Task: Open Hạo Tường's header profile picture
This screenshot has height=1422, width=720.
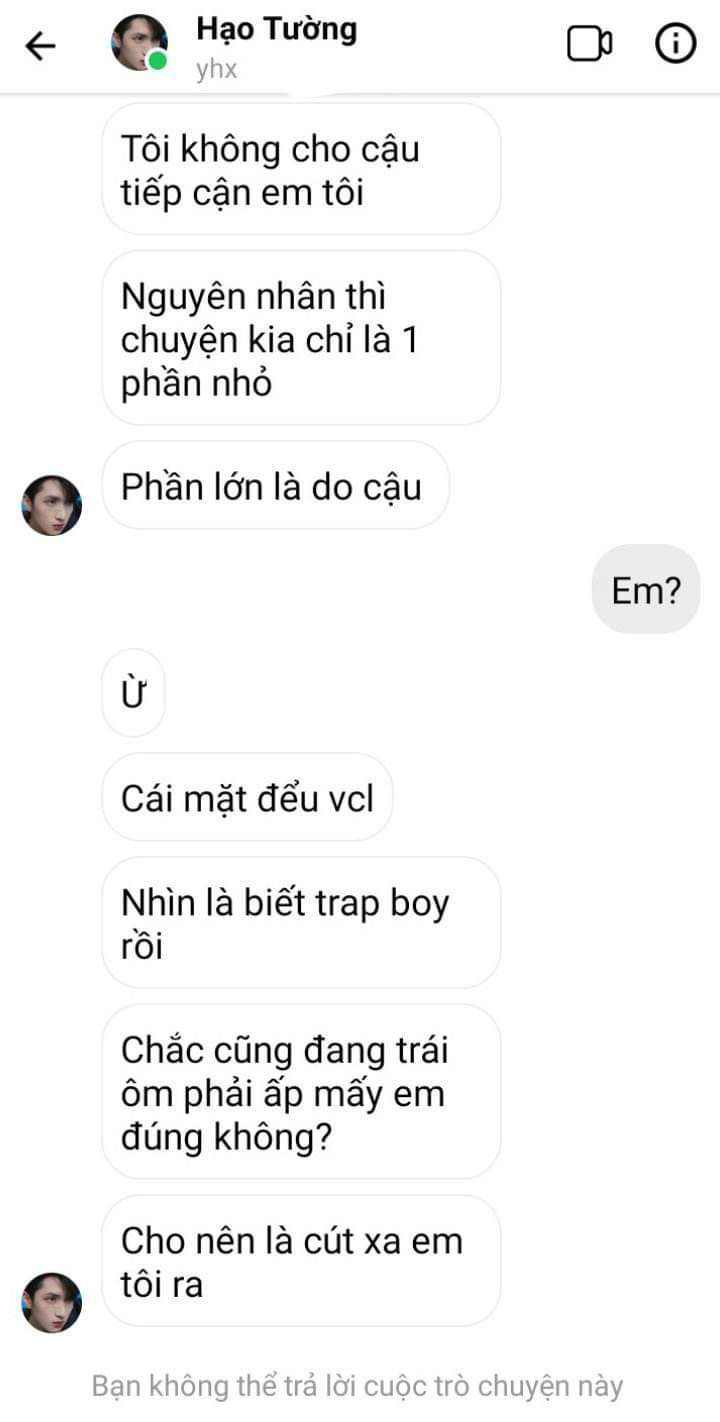Action: coord(139,44)
